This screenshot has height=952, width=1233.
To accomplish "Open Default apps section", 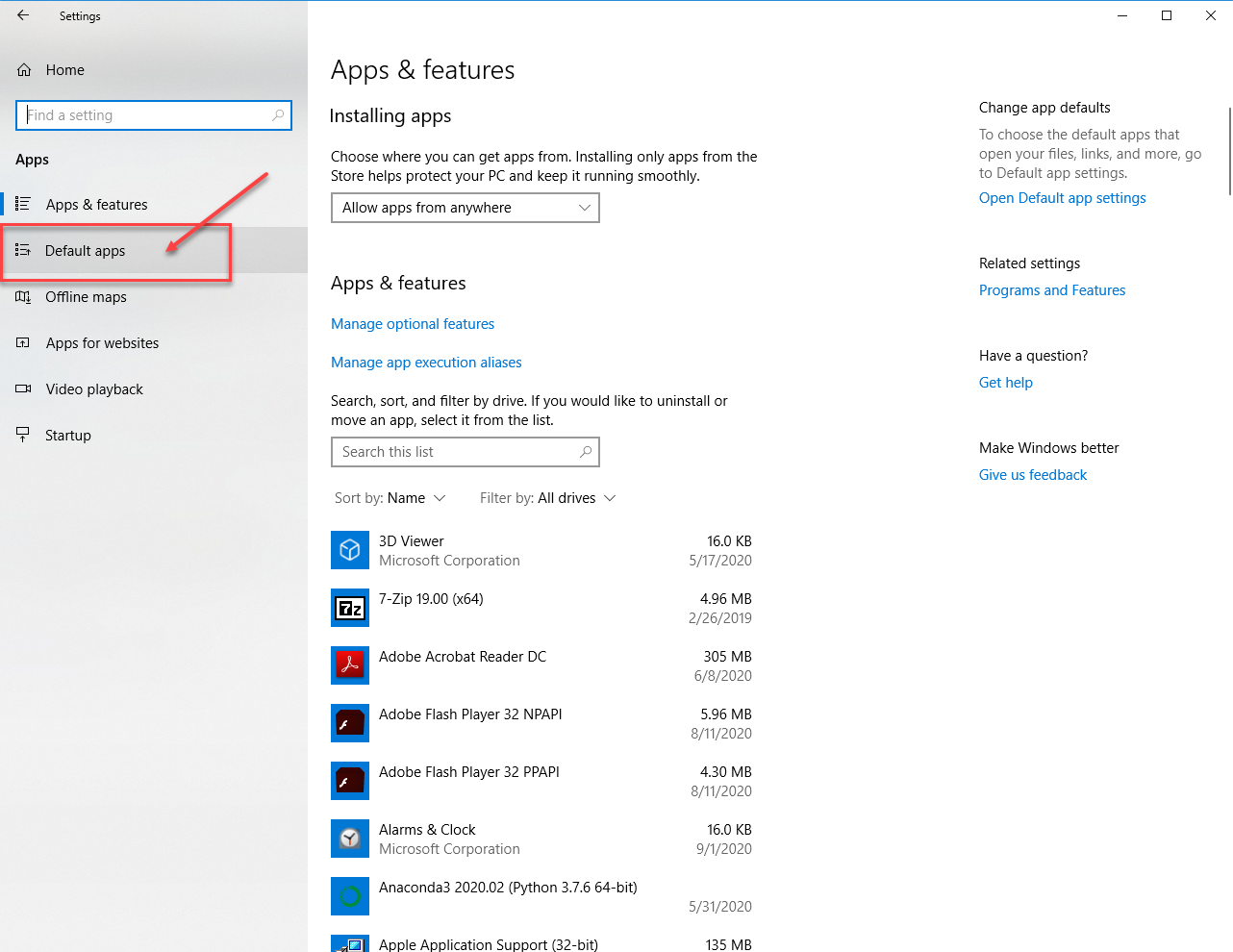I will (154, 250).
